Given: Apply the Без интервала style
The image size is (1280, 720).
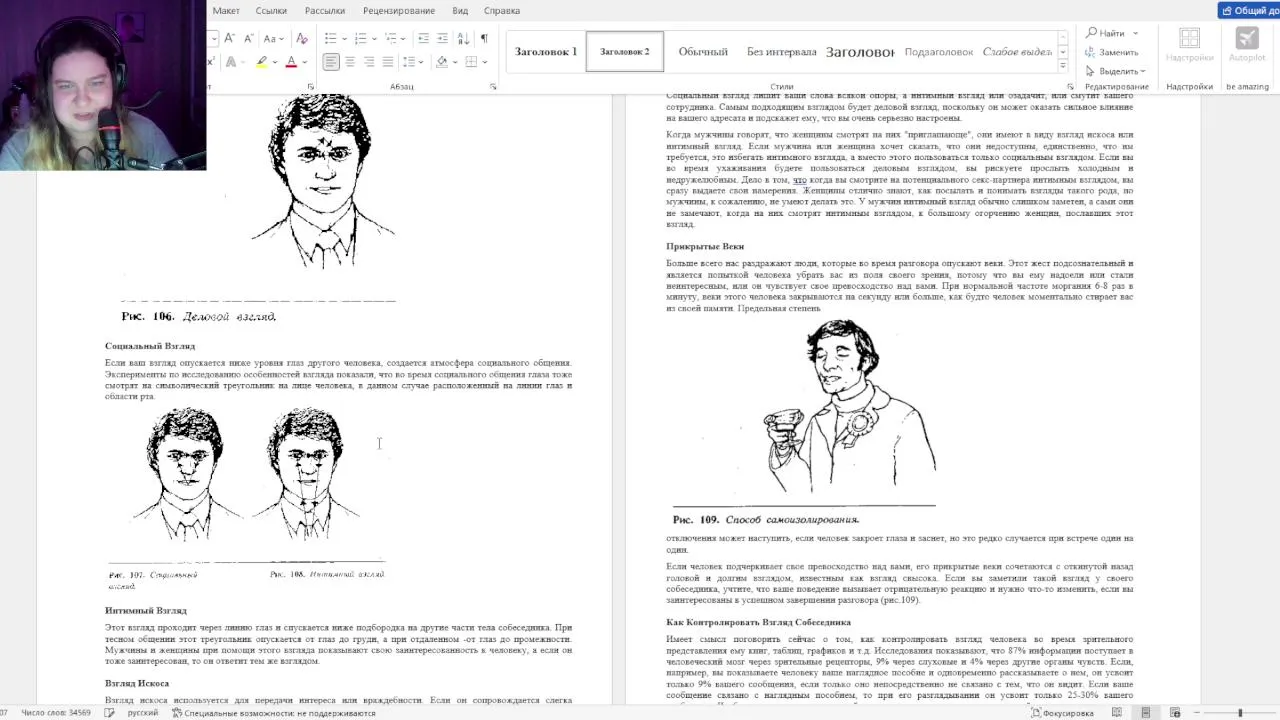Looking at the screenshot, I should pyautogui.click(x=781, y=52).
